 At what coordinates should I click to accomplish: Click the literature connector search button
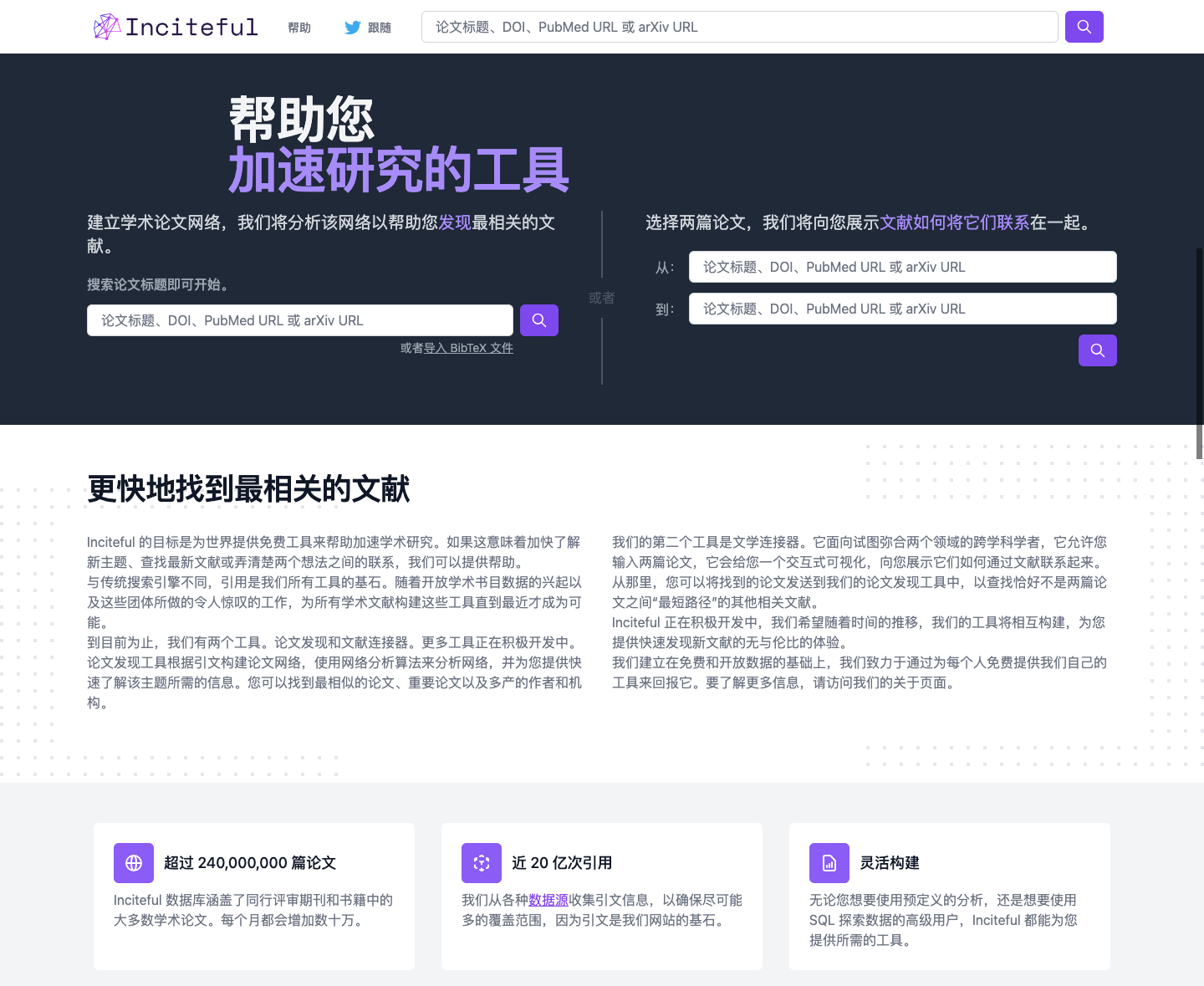(x=1098, y=350)
